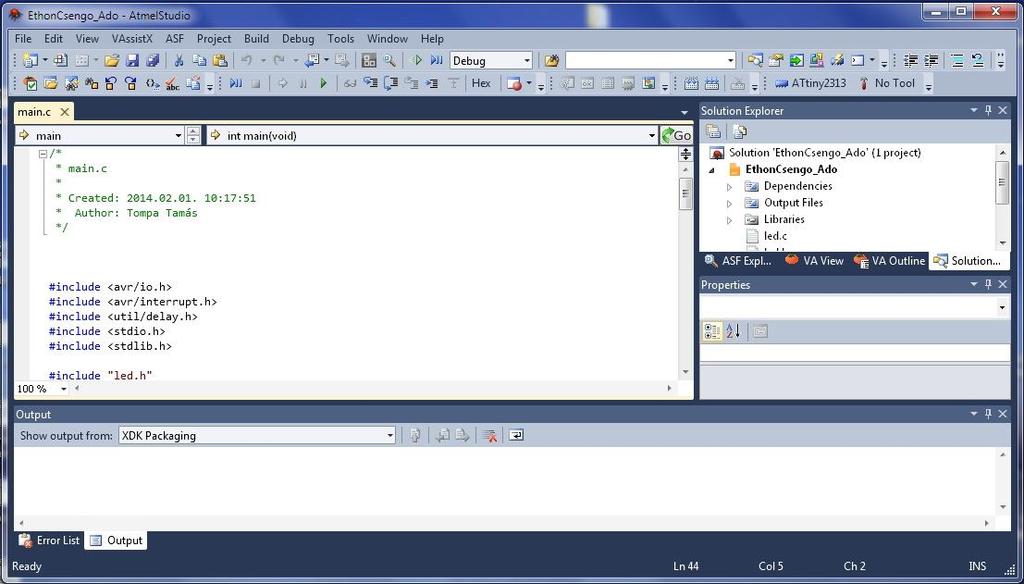1024x584 pixels.
Task: Click the Step Into icon
Action: pos(370,84)
